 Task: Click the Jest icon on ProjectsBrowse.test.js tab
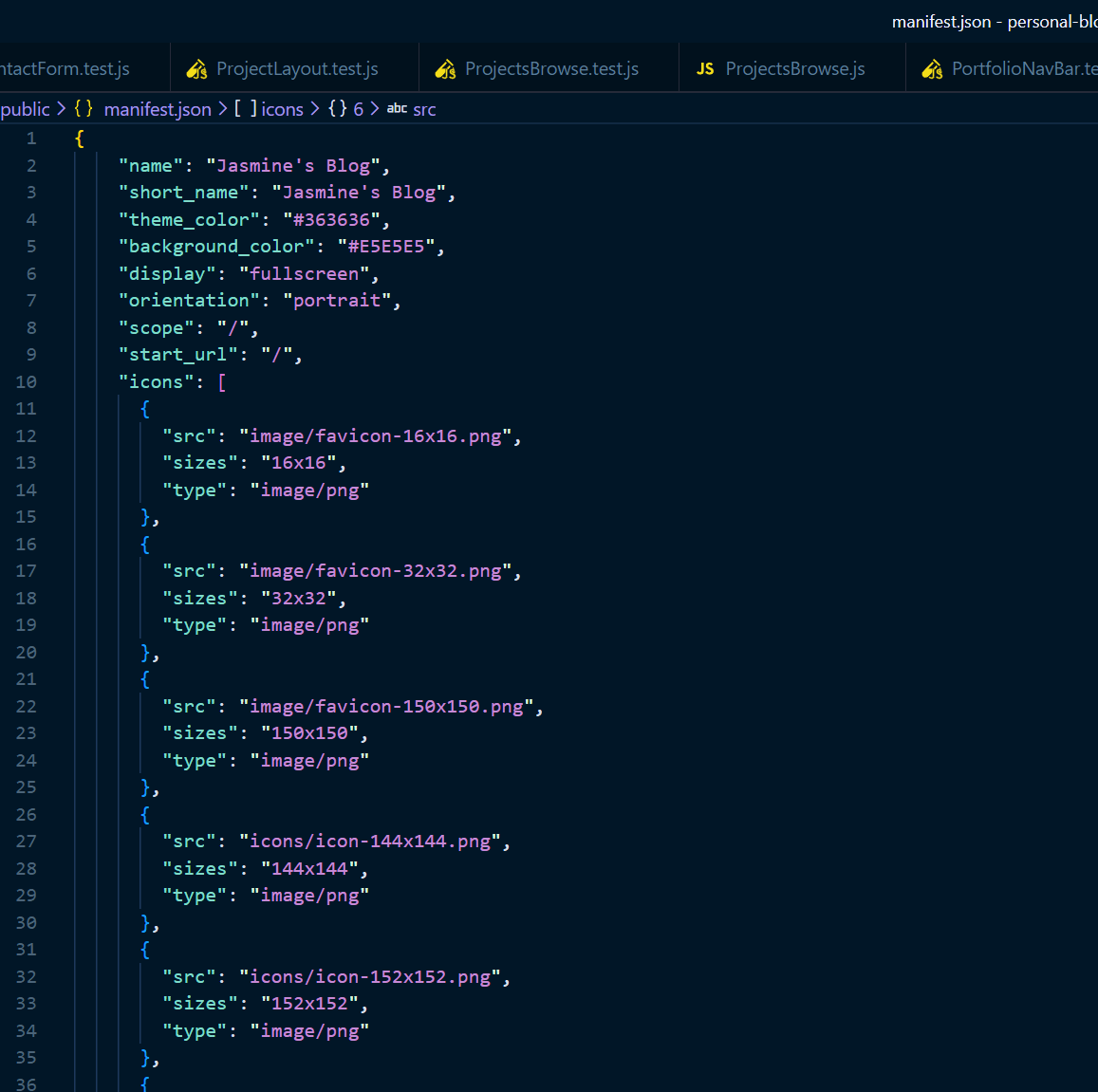coord(445,69)
